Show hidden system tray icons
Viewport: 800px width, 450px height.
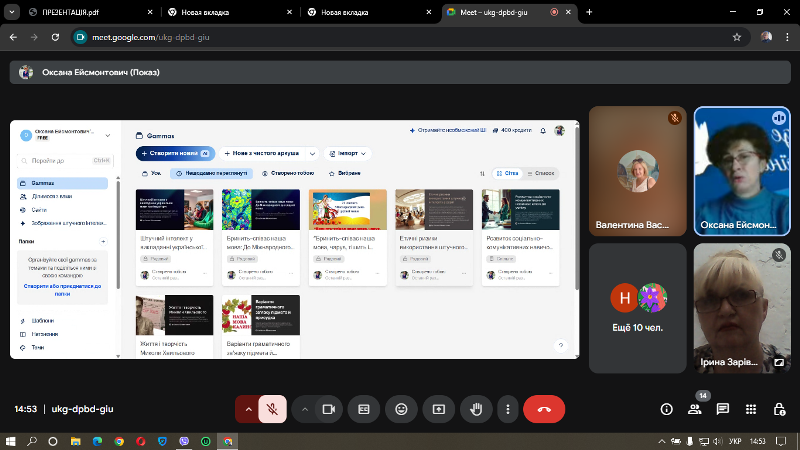[662, 441]
